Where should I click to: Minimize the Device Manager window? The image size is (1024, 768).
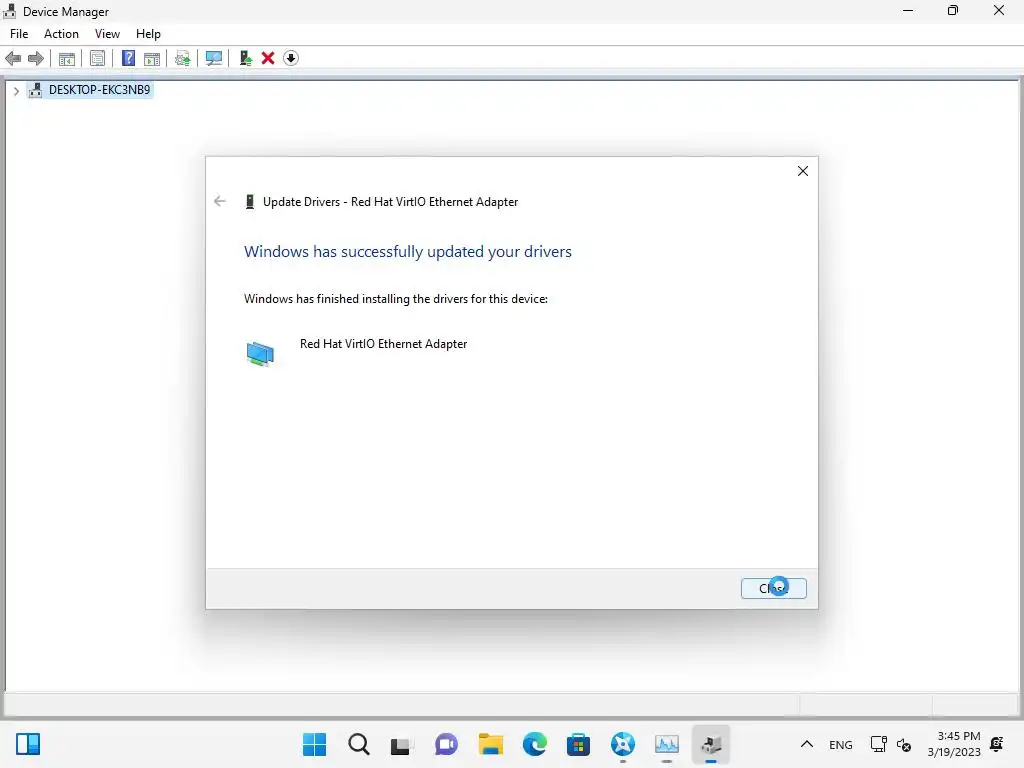(908, 10)
